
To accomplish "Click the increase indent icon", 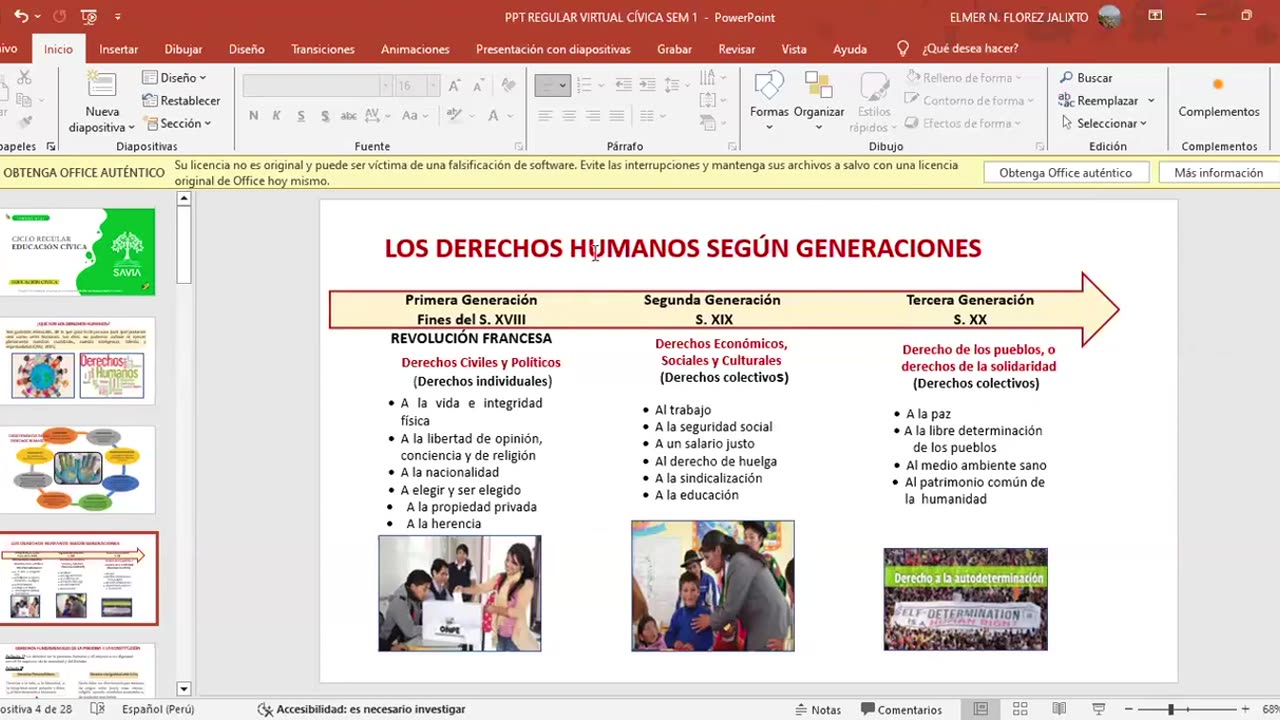I will (x=648, y=86).
